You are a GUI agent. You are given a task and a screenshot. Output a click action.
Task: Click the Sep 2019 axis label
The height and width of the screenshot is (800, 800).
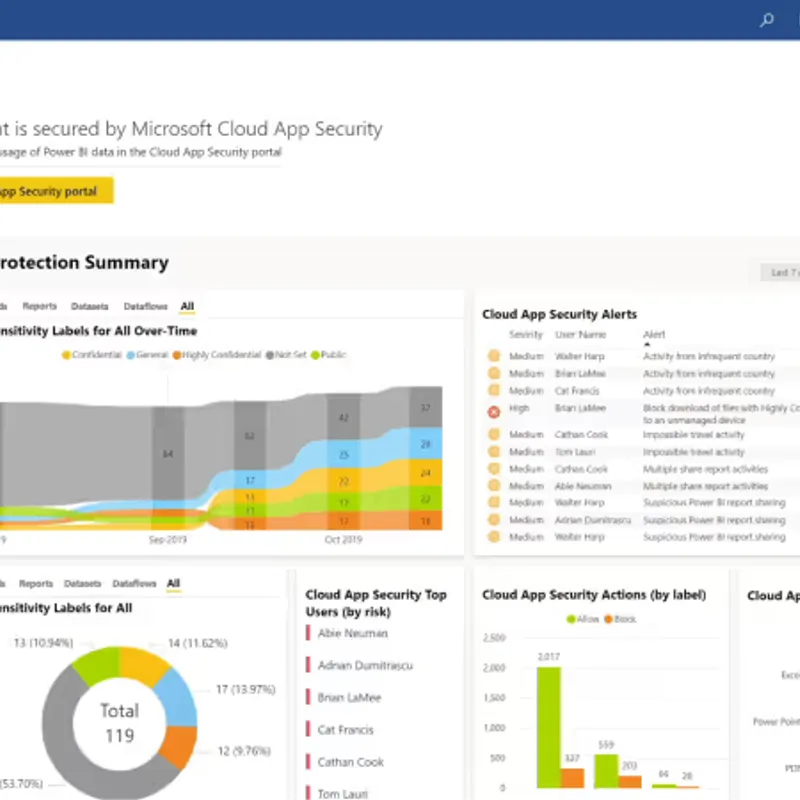168,539
